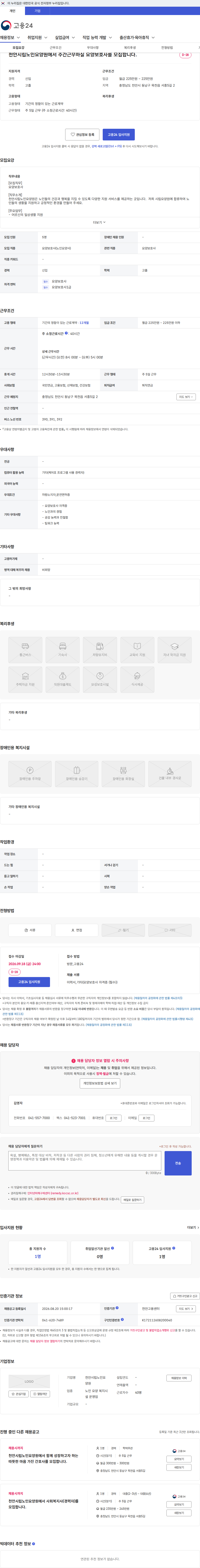This screenshot has height=1568, width=200.
Task: Click top blue 고용24 입사지원 apply button
Action: 119,135
